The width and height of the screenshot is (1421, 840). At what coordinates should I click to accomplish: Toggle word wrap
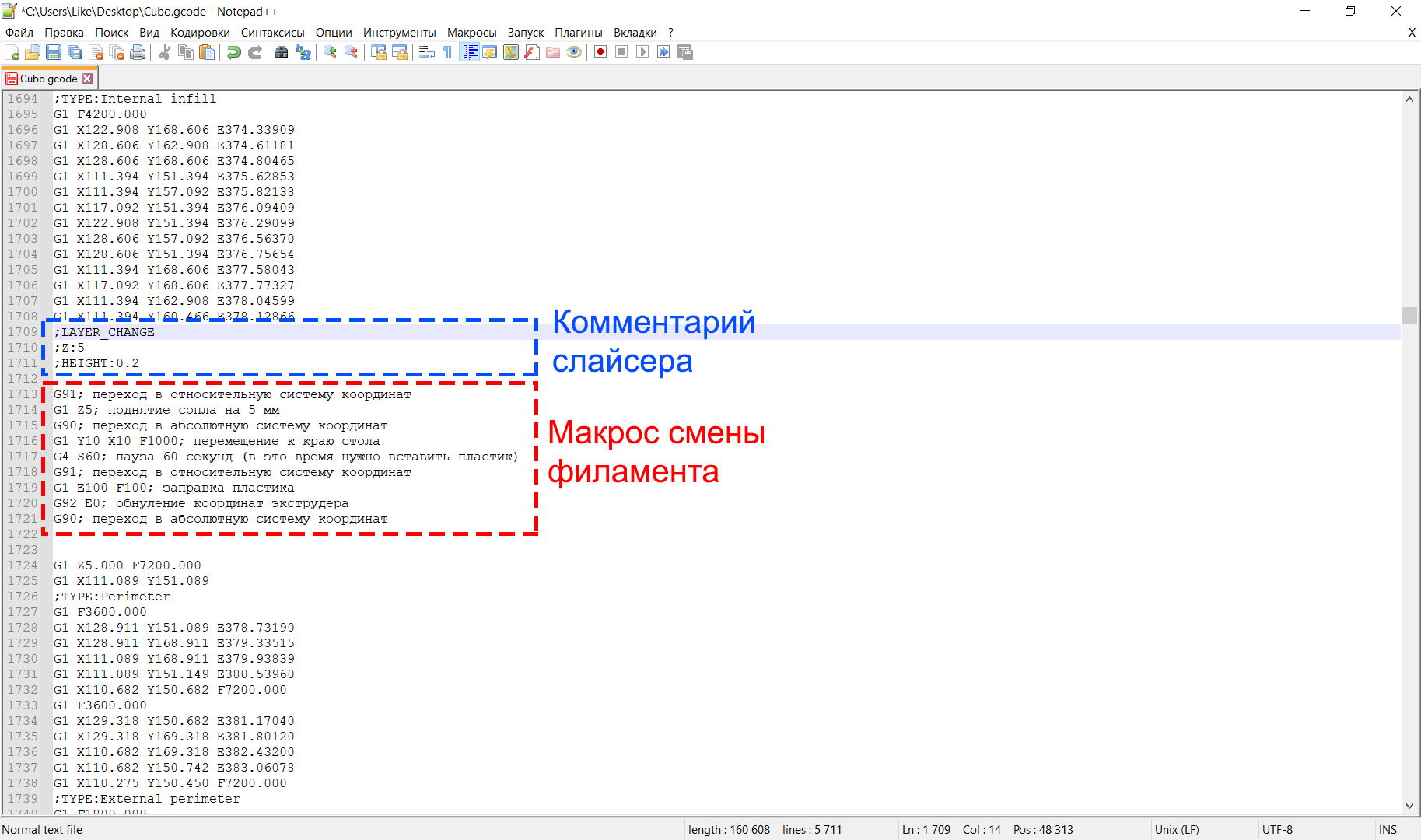(426, 52)
